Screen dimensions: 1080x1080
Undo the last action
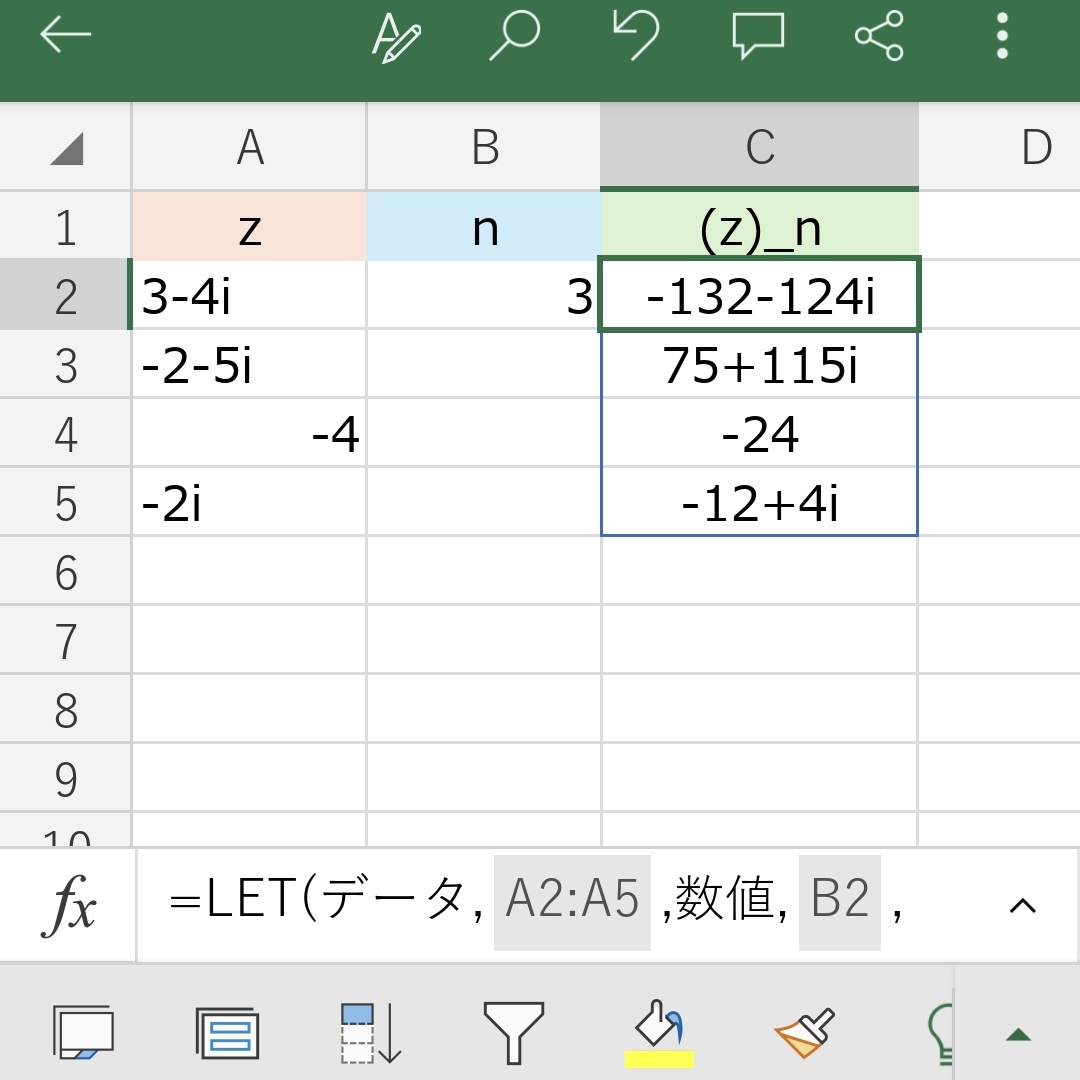(x=635, y=36)
